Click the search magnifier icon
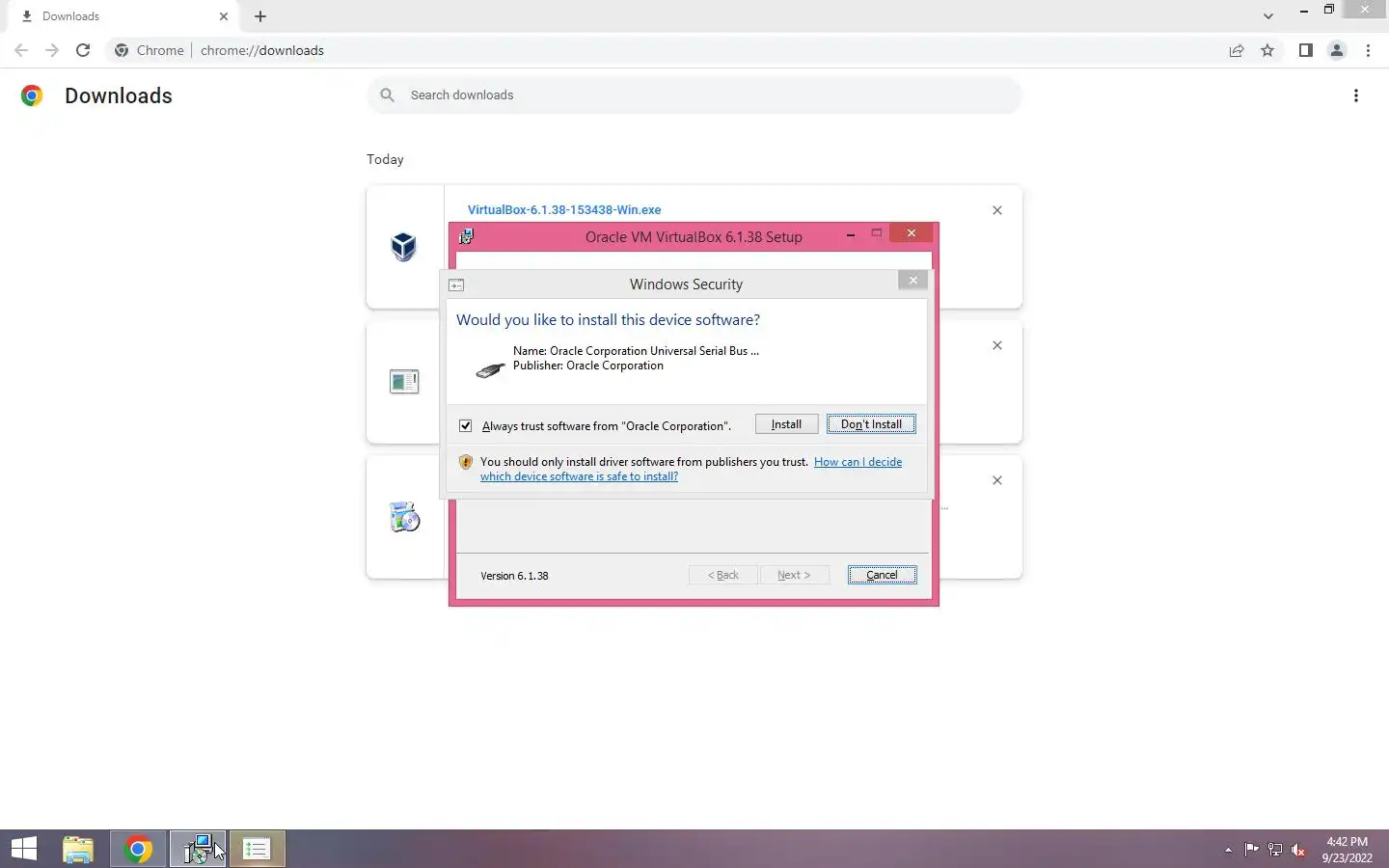The height and width of the screenshot is (868, 1389). click(387, 95)
